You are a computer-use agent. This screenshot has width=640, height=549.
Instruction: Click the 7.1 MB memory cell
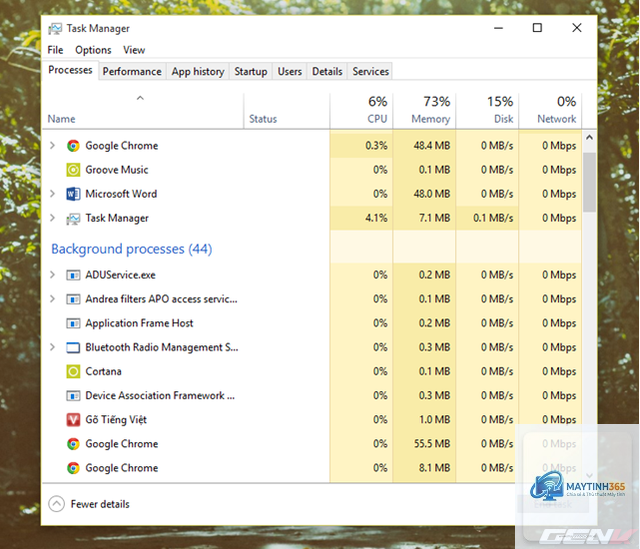coord(424,218)
